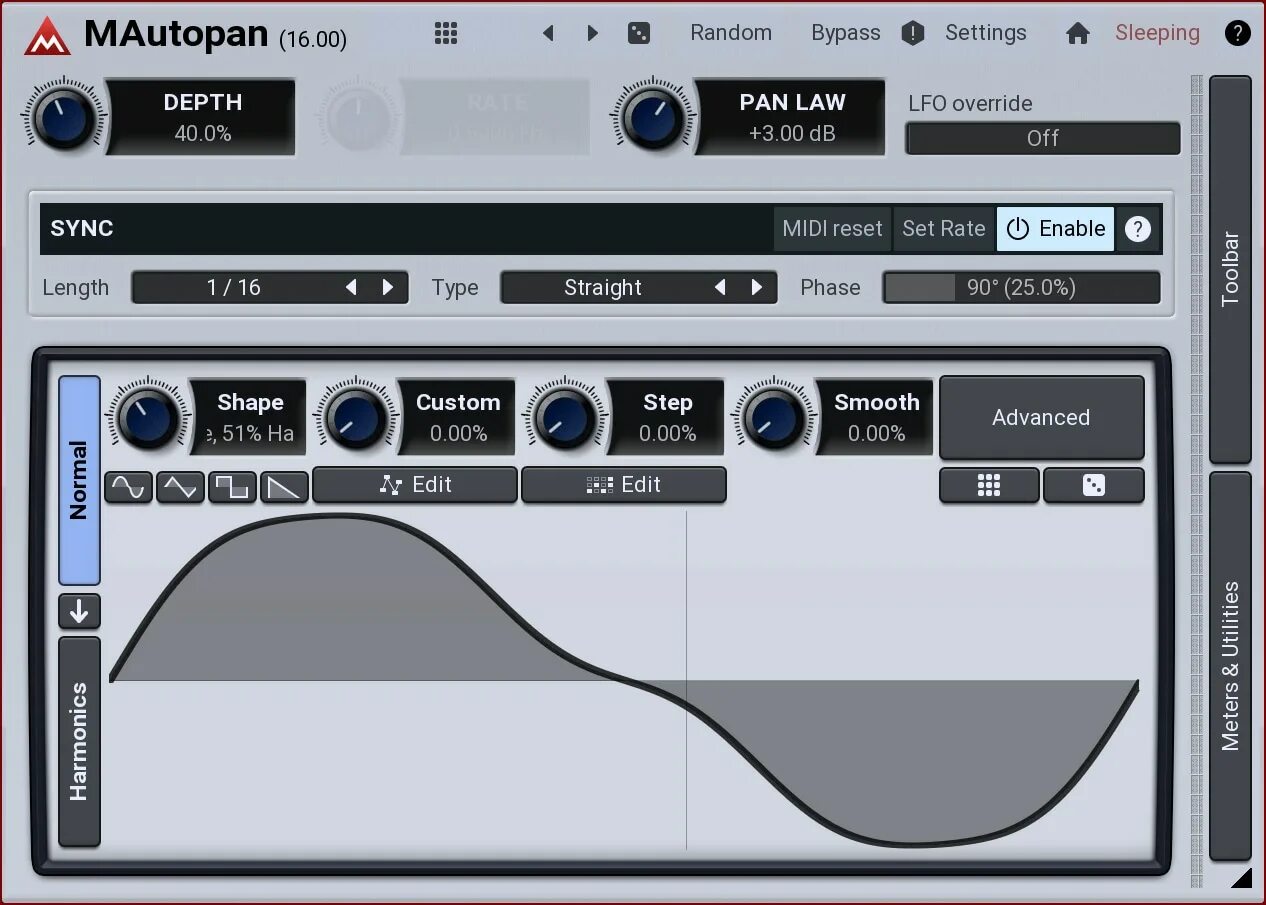Screen dimensions: 1266x905
Task: Go to previous preset arrow
Action: [548, 33]
